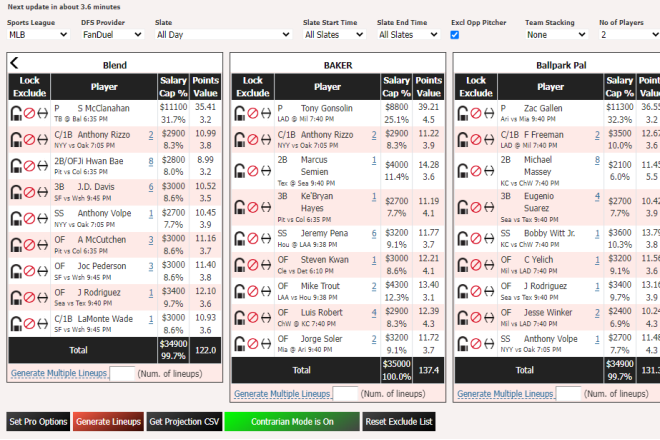Exclude Tony Gonsolin from BAKER lineup
This screenshot has height=440, width=660.
tap(253, 113)
